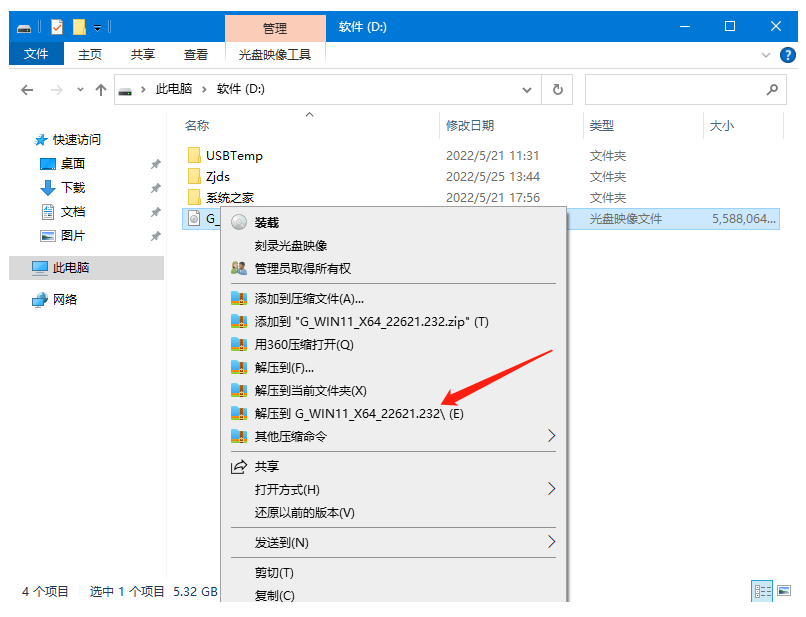Image resolution: width=806 pixels, height=617 pixels.
Task: Switch to the 主页 ribbon tab
Action: coord(89,54)
